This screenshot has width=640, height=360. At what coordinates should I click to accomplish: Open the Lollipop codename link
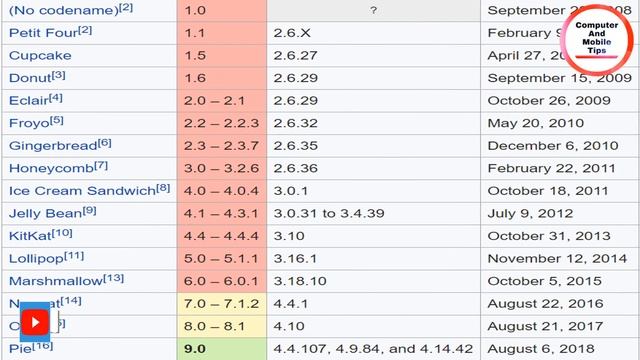click(x=36, y=259)
